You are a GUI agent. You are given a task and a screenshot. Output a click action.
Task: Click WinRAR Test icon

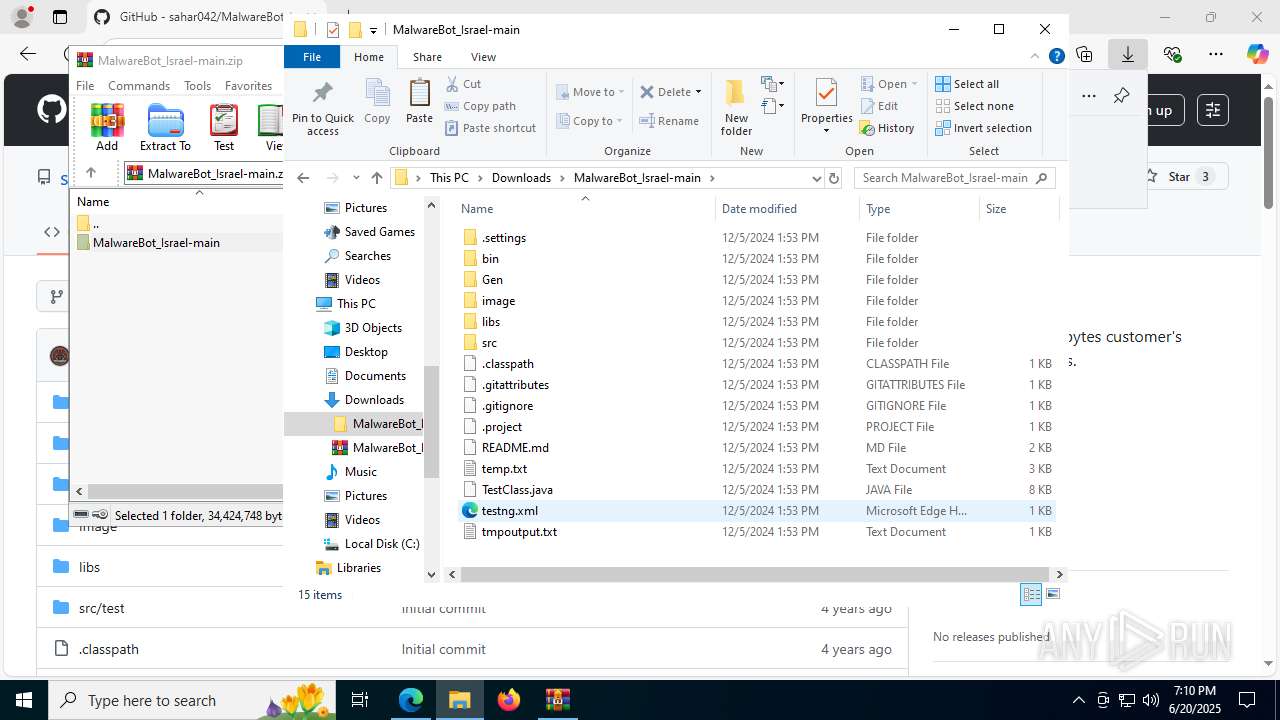[x=224, y=127]
